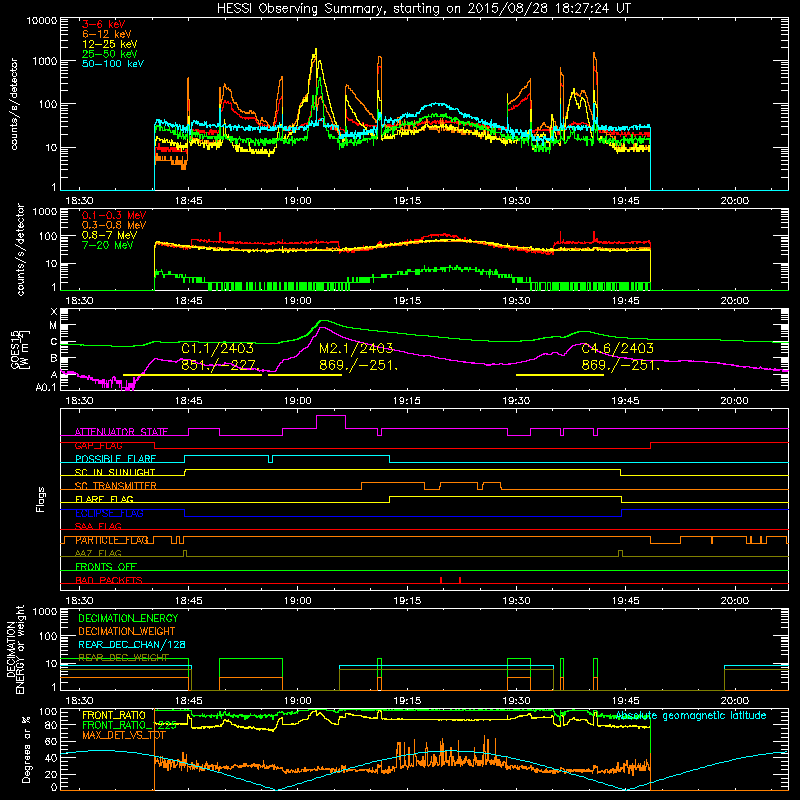Click the C1.1/2403 flare annotation
Viewport: 800px width, 800px height.
coord(217,348)
